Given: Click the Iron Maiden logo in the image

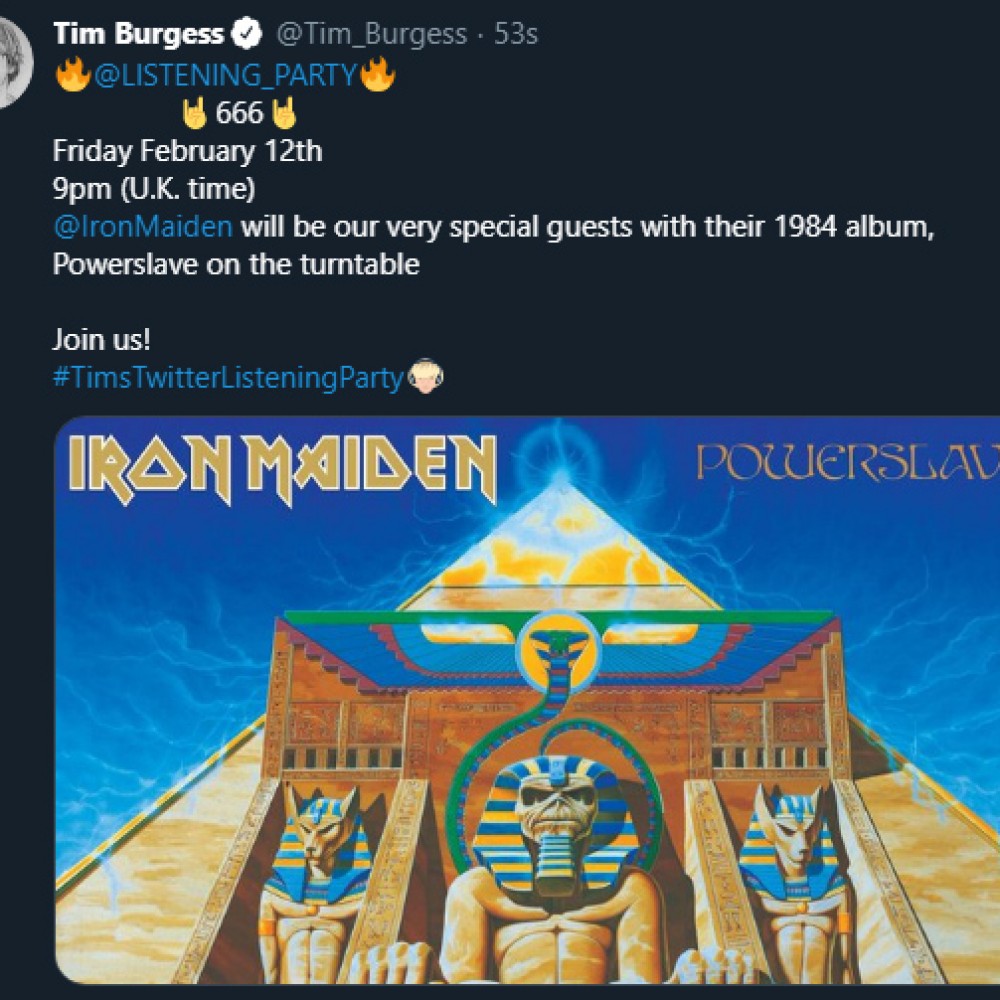Looking at the screenshot, I should 283,469.
